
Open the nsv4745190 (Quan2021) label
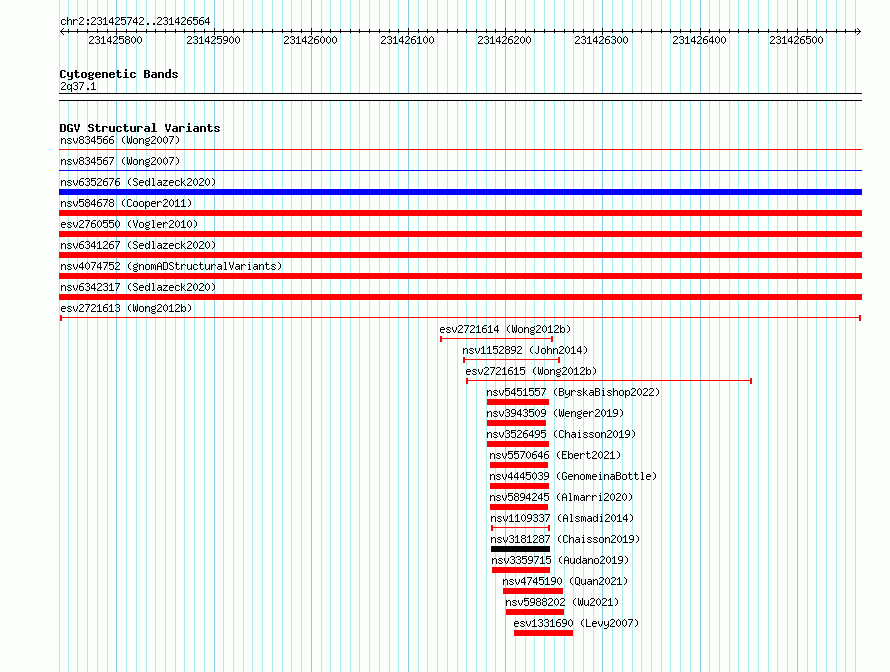pos(565,581)
